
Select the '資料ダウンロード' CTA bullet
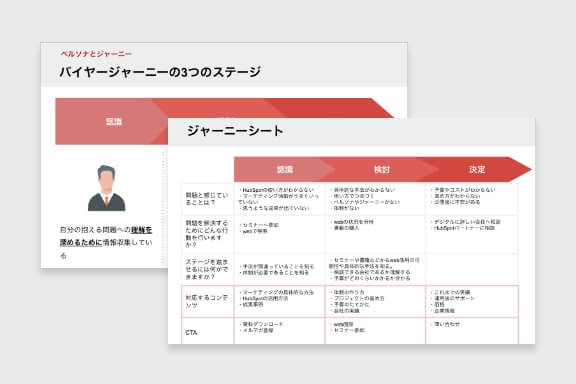click(x=262, y=324)
